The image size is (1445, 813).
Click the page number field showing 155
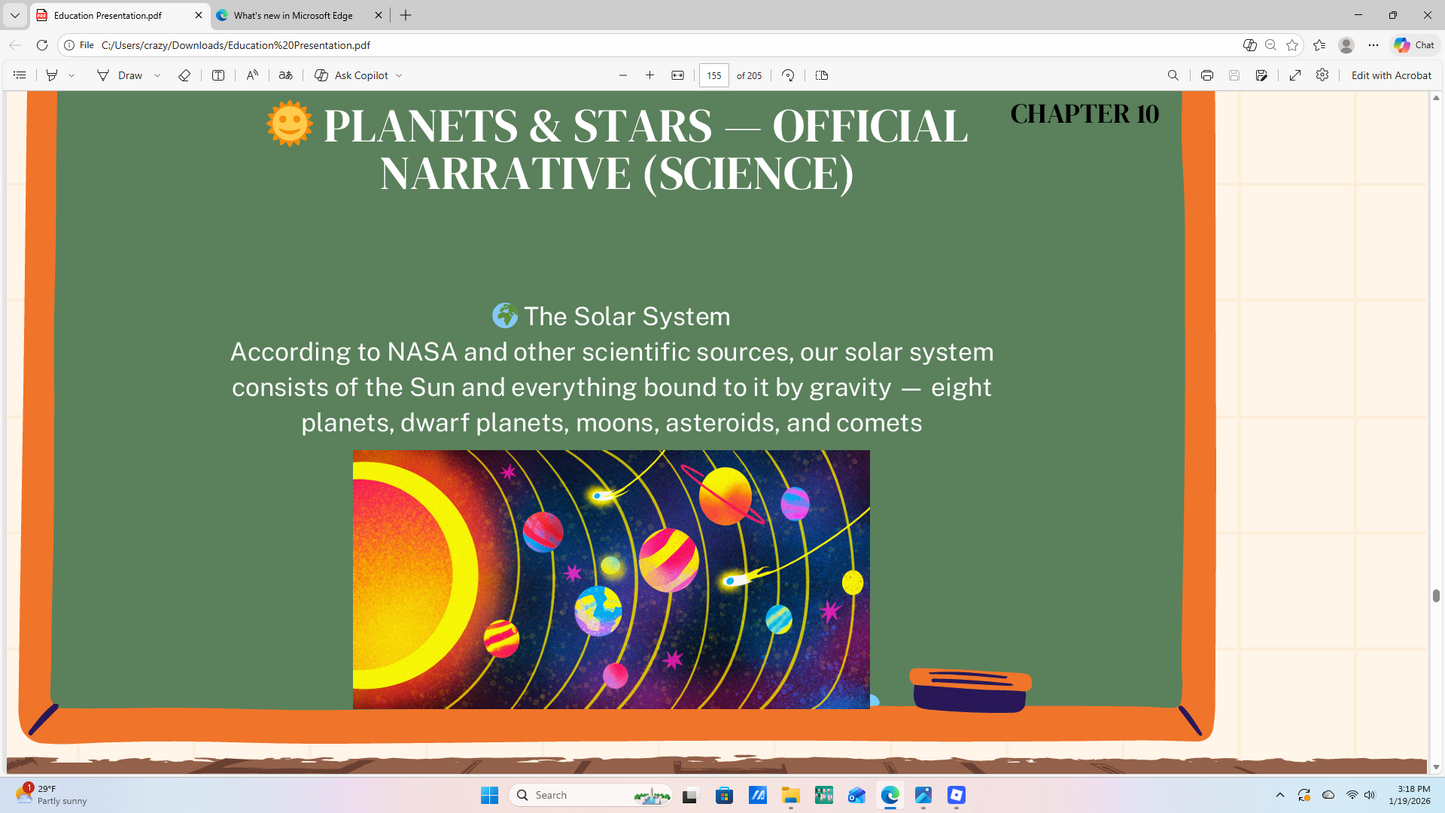pyautogui.click(x=714, y=75)
